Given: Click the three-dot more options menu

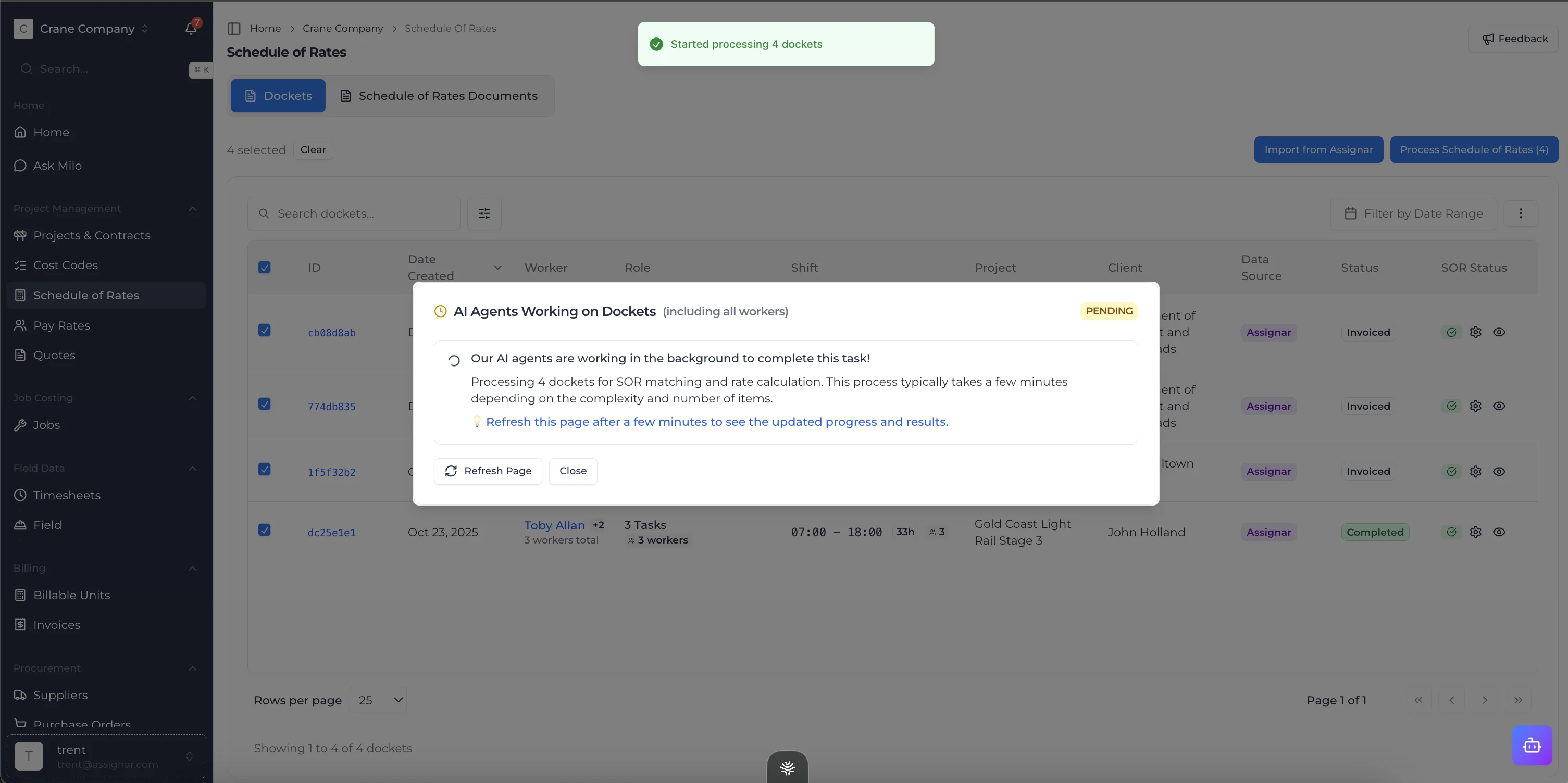Looking at the screenshot, I should tap(1521, 213).
